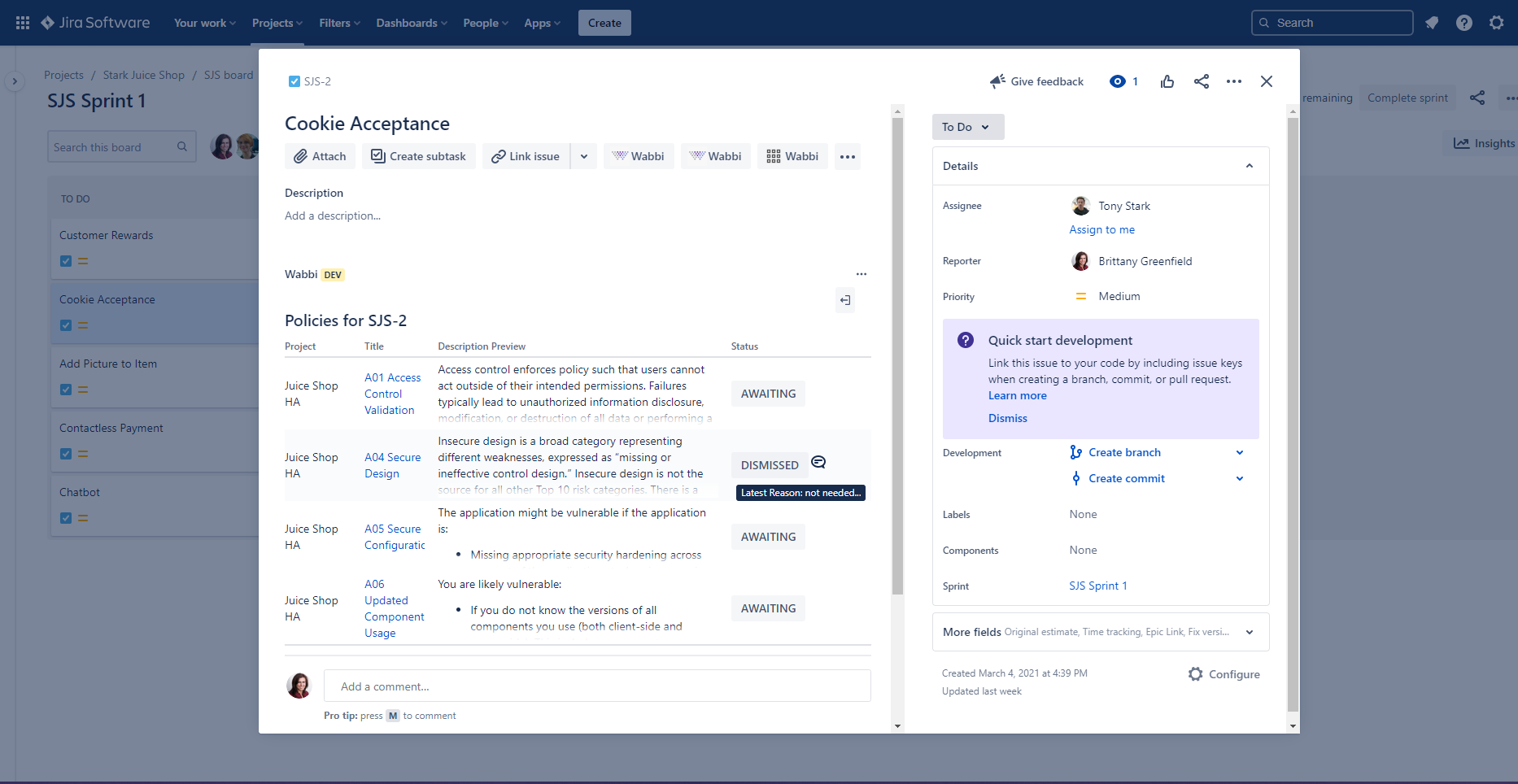The width and height of the screenshot is (1518, 784).
Task: Expand the Create branch dropdown chevron
Action: coord(1240,452)
